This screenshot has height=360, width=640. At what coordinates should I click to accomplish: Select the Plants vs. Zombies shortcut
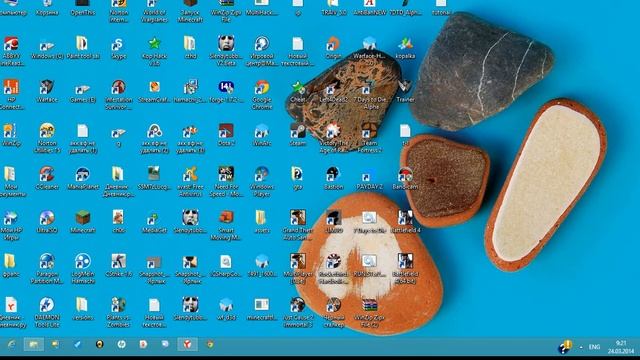pyautogui.click(x=118, y=312)
